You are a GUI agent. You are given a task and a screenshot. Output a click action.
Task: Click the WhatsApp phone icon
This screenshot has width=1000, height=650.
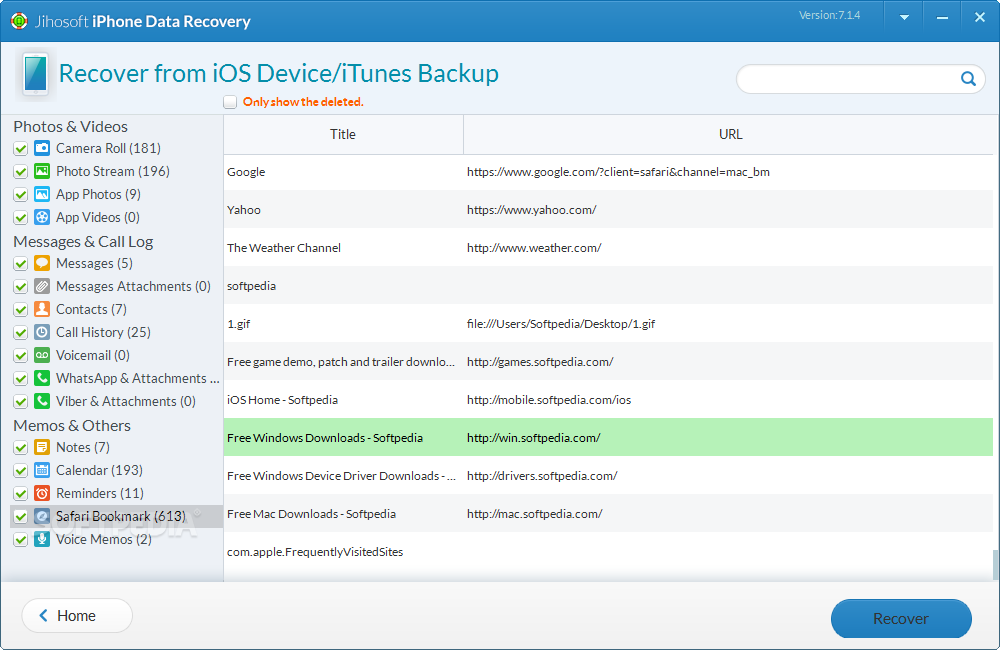click(42, 378)
